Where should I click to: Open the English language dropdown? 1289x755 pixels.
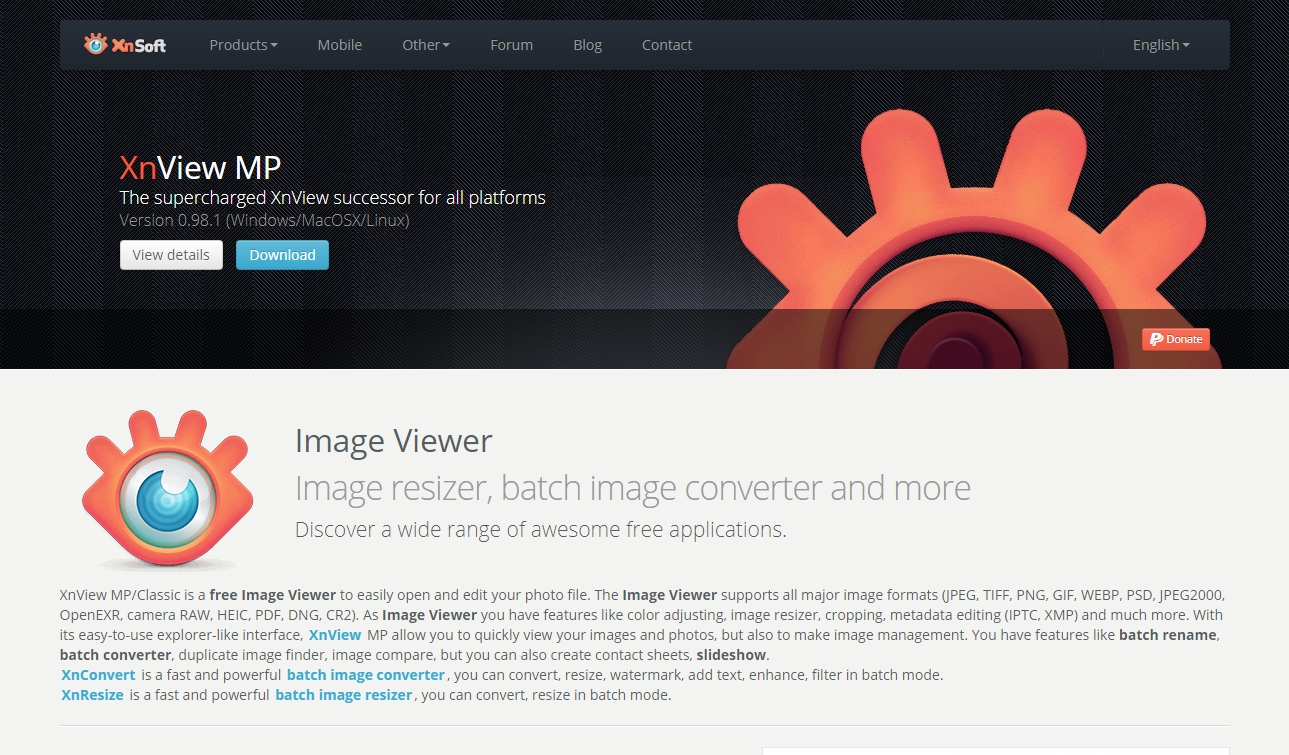[x=1158, y=45]
